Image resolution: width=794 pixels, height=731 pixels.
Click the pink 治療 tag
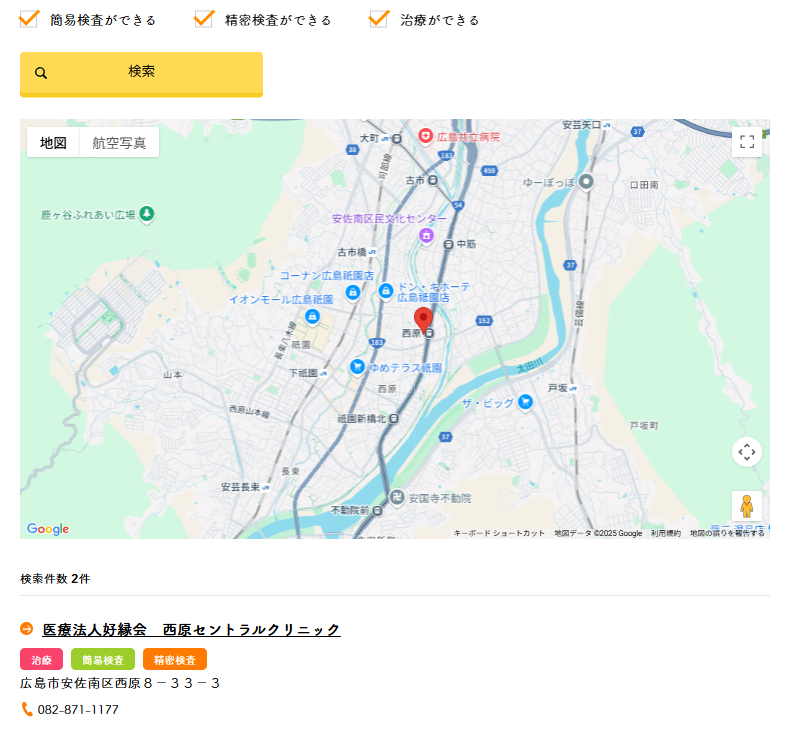tap(42, 660)
